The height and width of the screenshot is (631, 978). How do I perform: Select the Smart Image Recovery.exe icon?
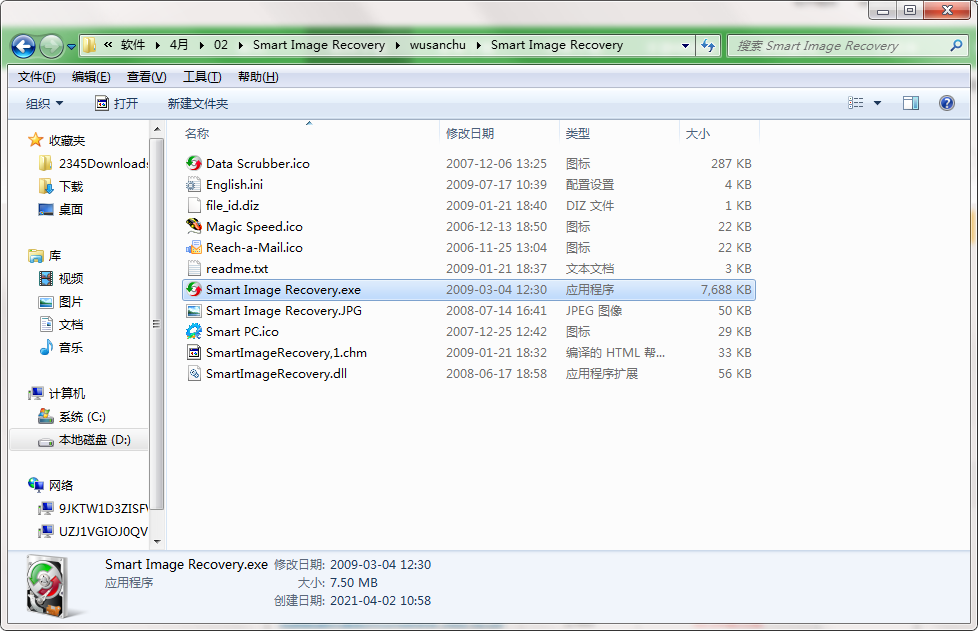click(x=194, y=289)
